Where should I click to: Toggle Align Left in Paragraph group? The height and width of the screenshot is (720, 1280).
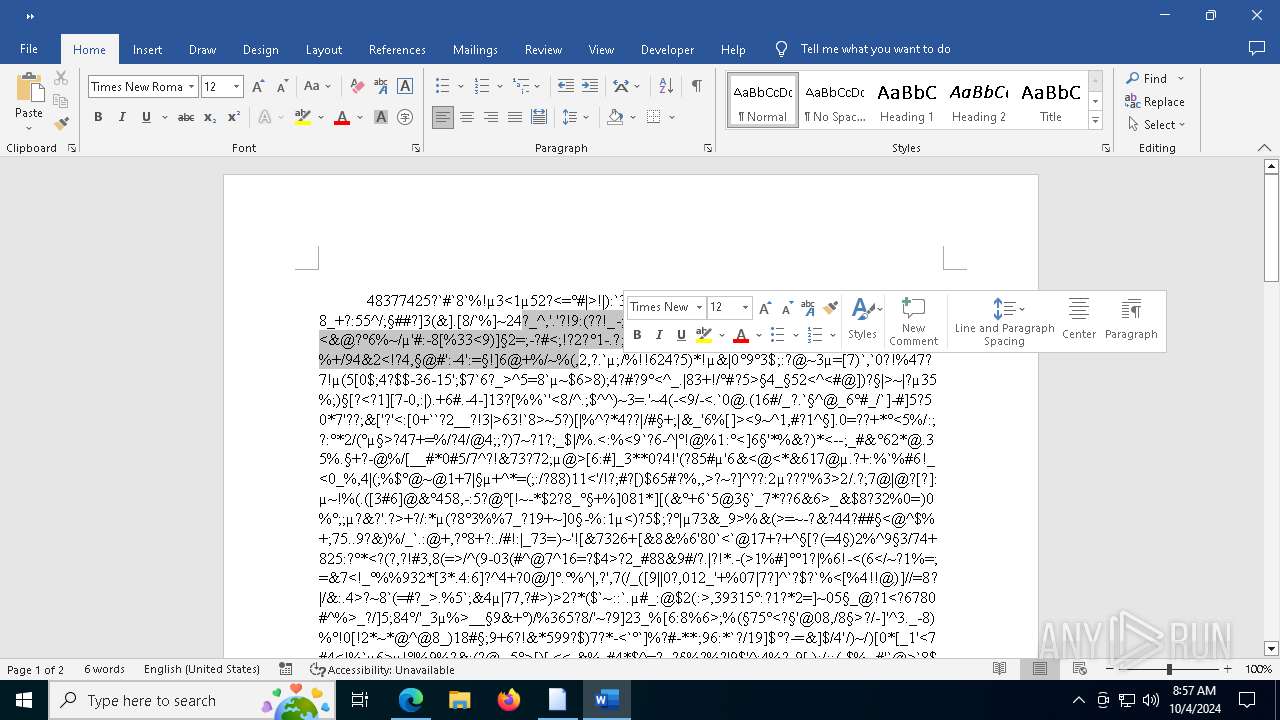click(443, 117)
